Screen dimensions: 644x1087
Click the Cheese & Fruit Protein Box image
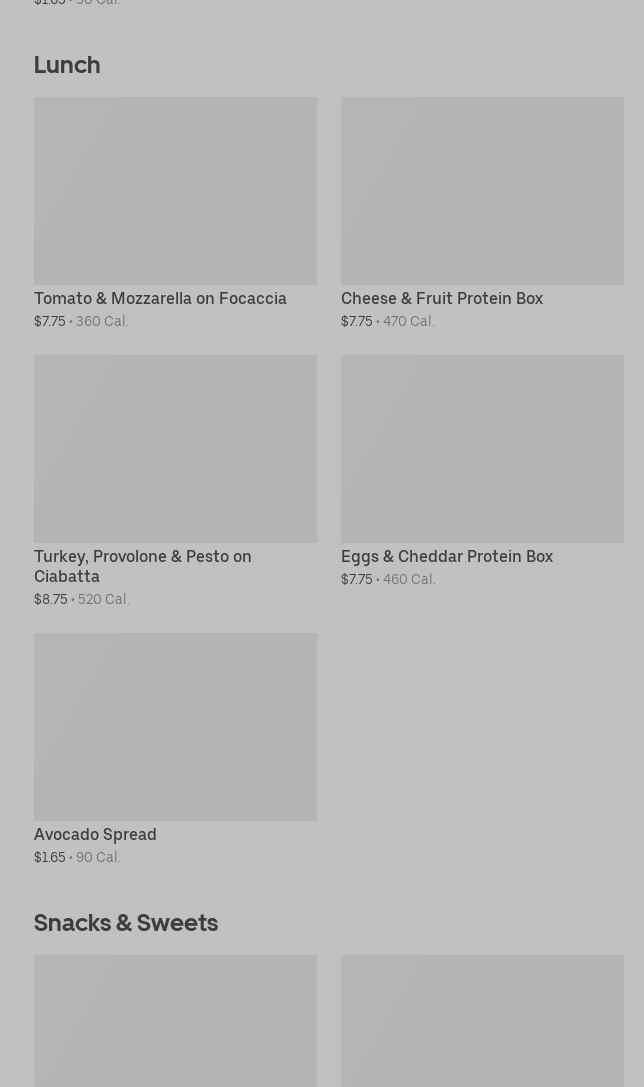[482, 190]
